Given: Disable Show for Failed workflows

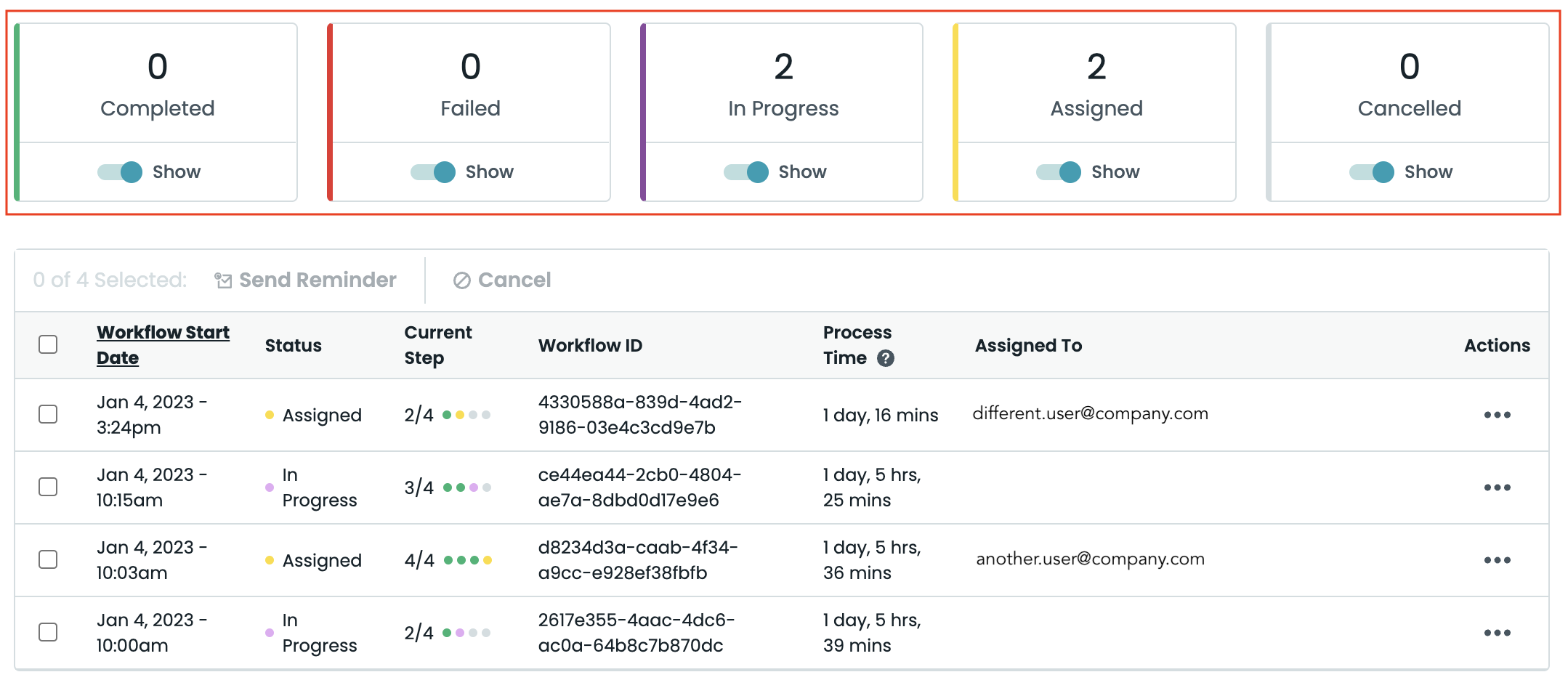Looking at the screenshot, I should [432, 172].
